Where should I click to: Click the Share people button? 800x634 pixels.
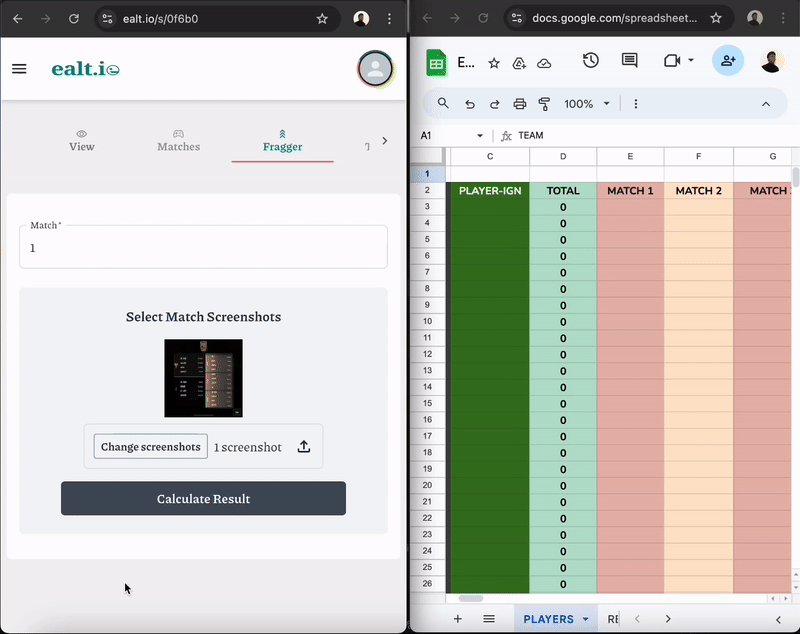point(728,60)
